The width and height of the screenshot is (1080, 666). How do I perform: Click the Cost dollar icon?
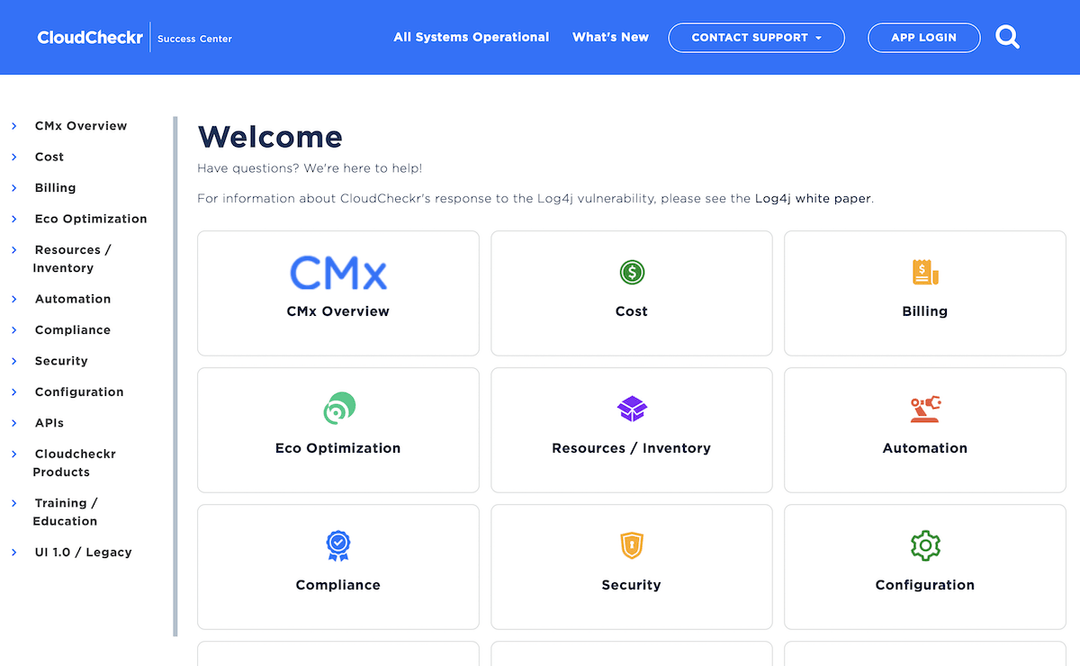631,272
